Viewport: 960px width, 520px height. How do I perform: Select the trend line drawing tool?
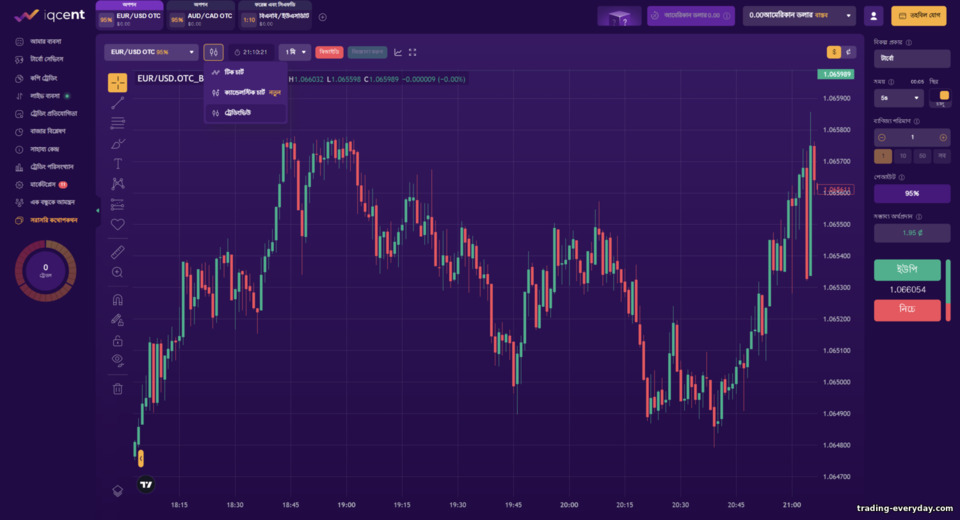pyautogui.click(x=118, y=103)
